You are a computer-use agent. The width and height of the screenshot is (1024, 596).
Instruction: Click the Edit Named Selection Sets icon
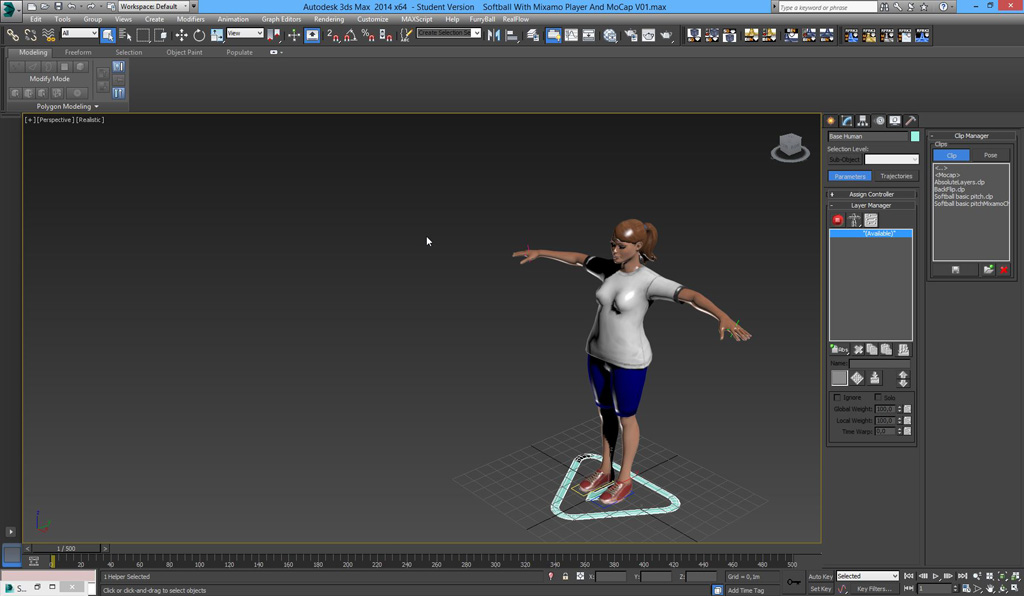coord(406,35)
